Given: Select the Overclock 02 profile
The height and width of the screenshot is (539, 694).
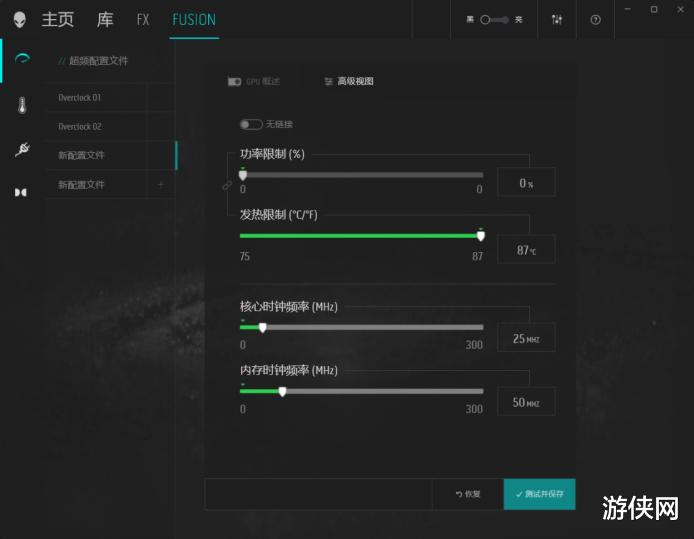Looking at the screenshot, I should coord(80,127).
